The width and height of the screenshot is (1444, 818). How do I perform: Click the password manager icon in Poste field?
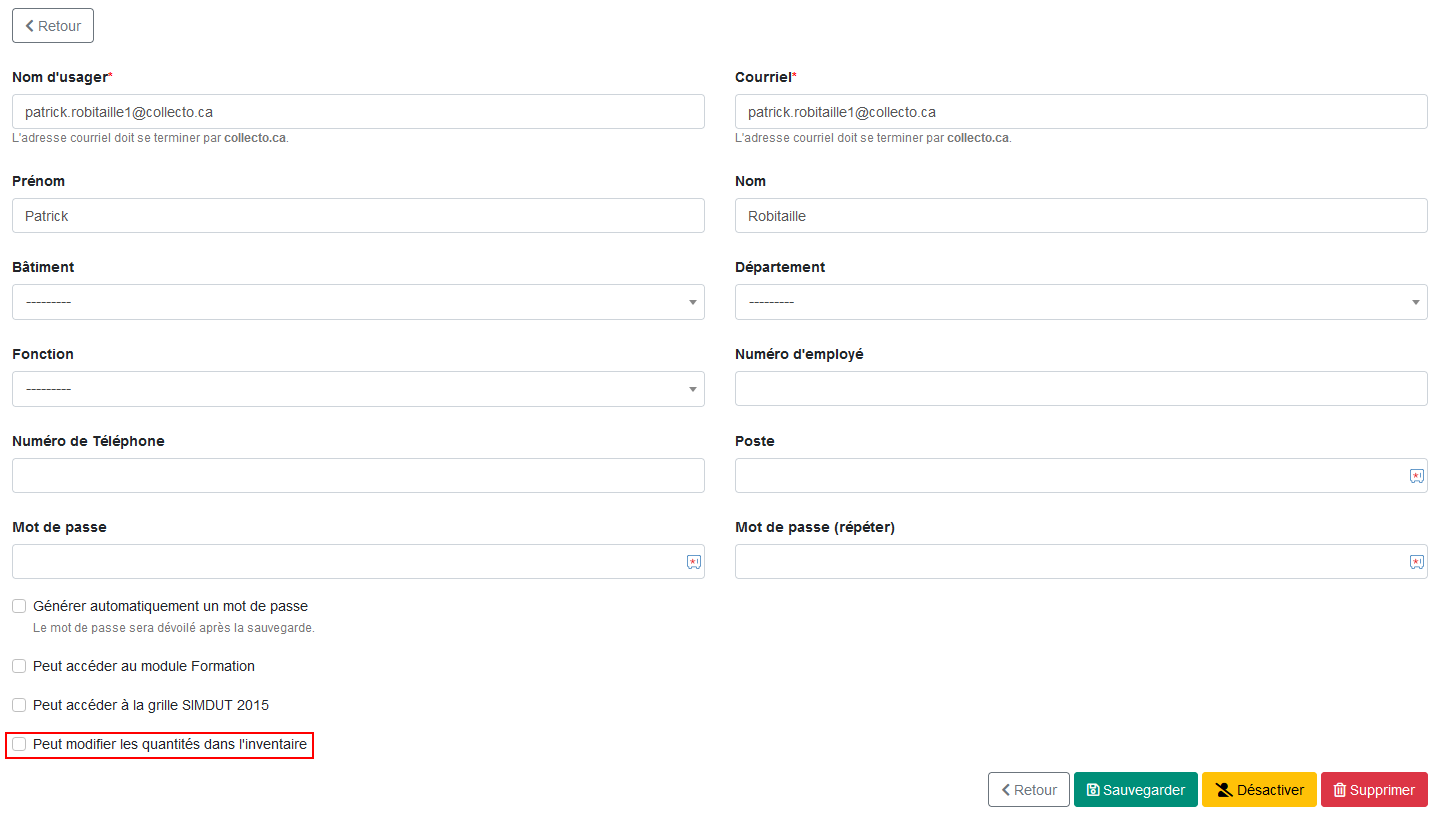pyautogui.click(x=1416, y=476)
